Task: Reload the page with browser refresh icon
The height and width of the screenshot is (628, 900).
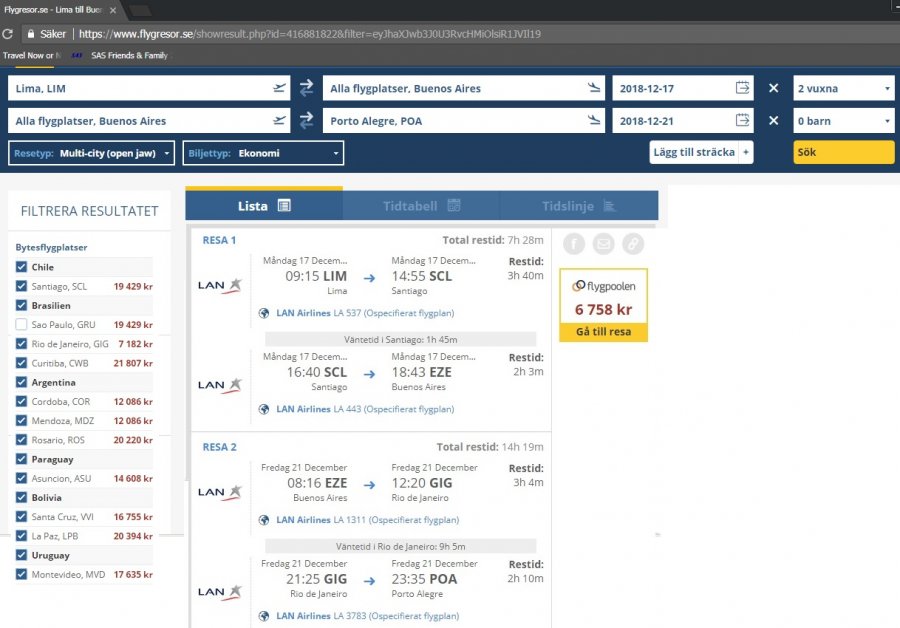Action: click(9, 33)
